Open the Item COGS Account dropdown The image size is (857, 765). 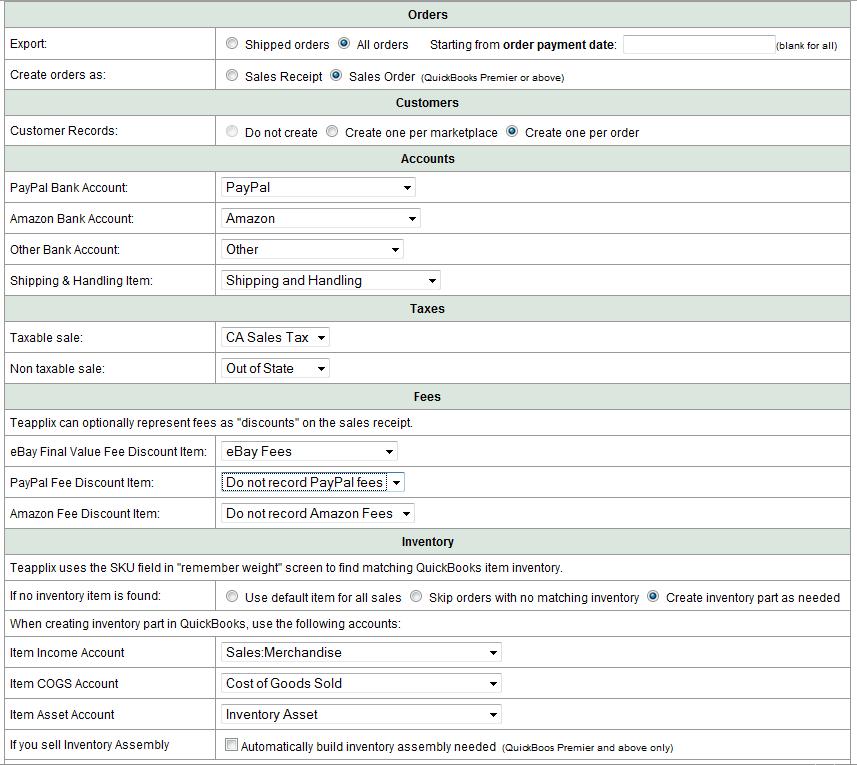pos(361,684)
